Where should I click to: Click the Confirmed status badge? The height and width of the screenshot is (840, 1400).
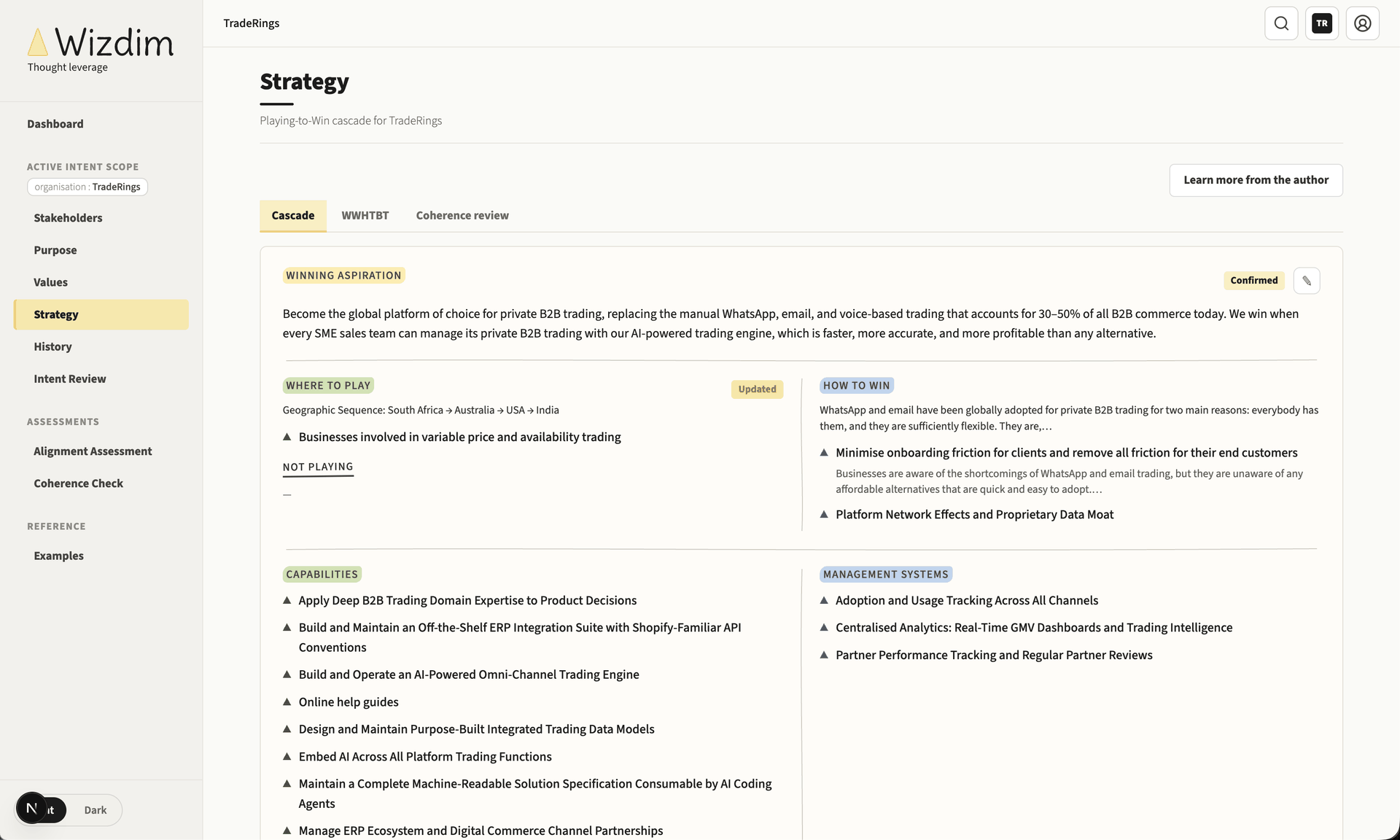point(1254,281)
